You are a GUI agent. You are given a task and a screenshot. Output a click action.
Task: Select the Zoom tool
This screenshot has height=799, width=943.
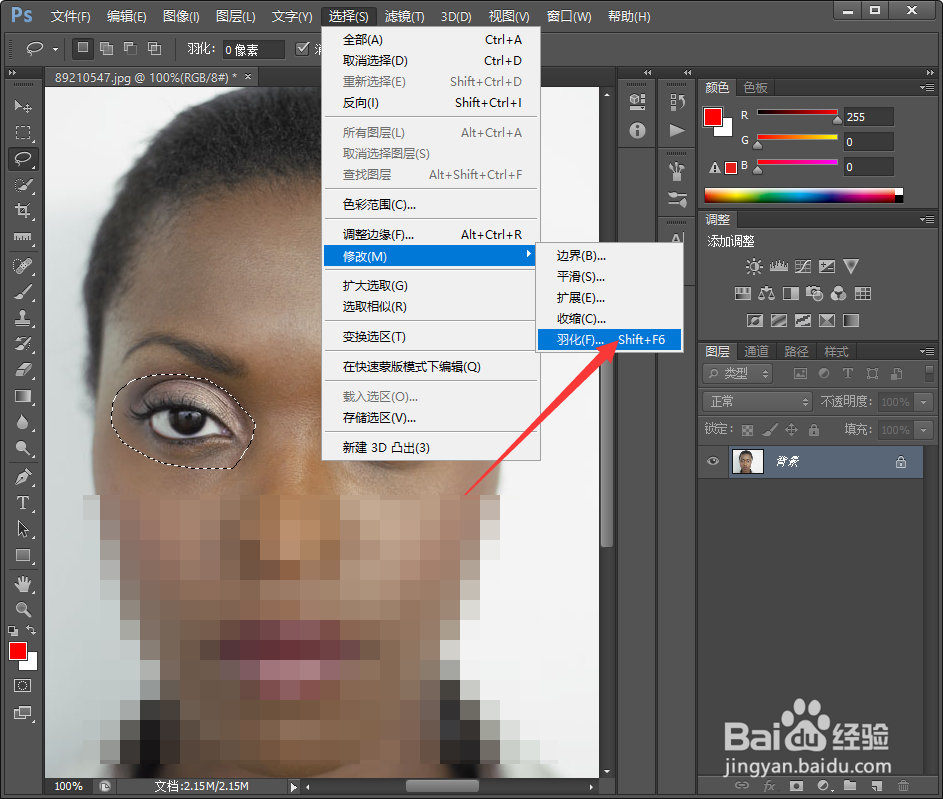[x=23, y=610]
